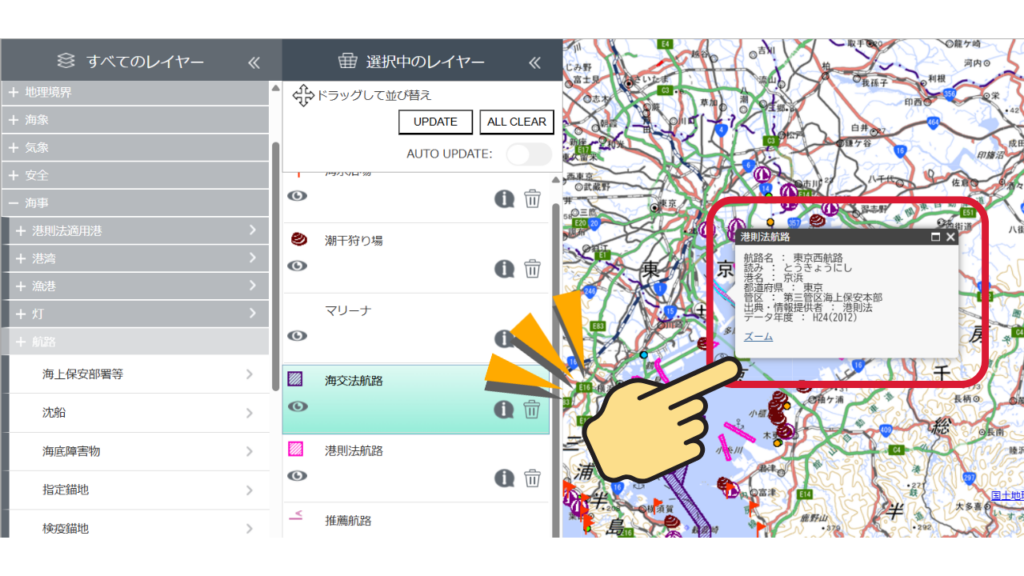Collapse the 海事 category

tap(14, 203)
